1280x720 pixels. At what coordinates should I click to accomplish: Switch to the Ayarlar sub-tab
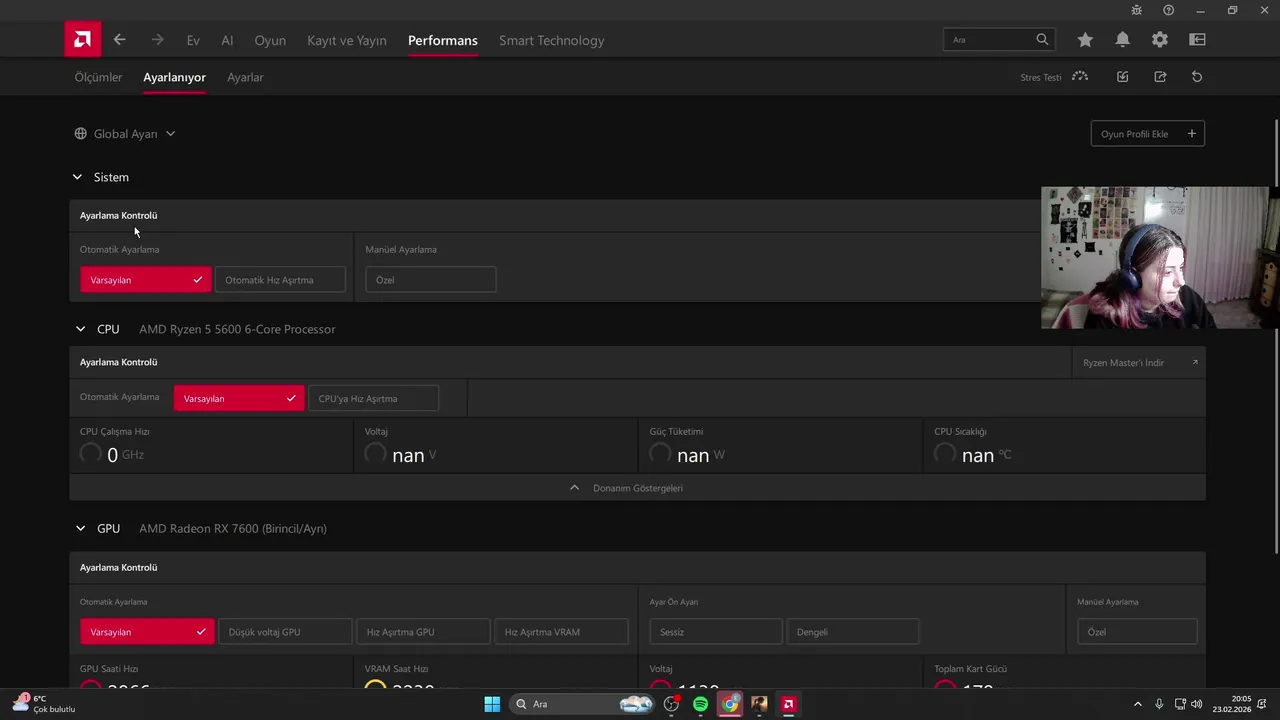pos(245,77)
